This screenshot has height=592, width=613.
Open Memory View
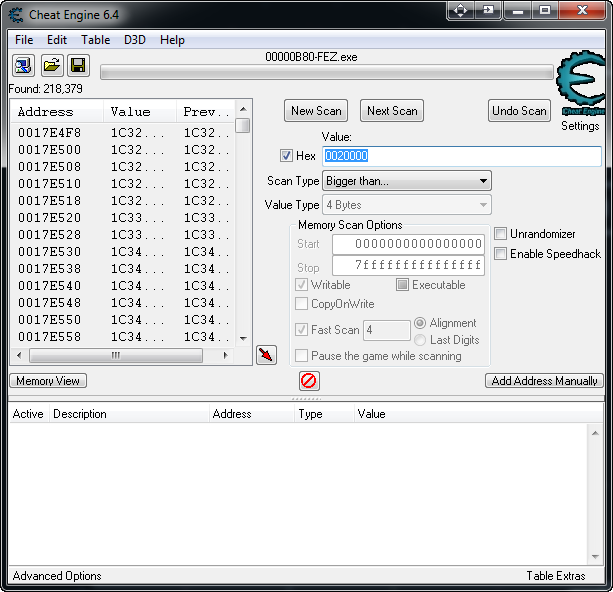click(48, 380)
